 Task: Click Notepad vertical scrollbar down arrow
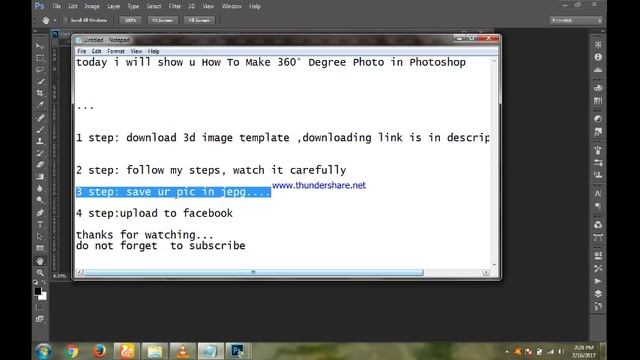pyautogui.click(x=494, y=265)
